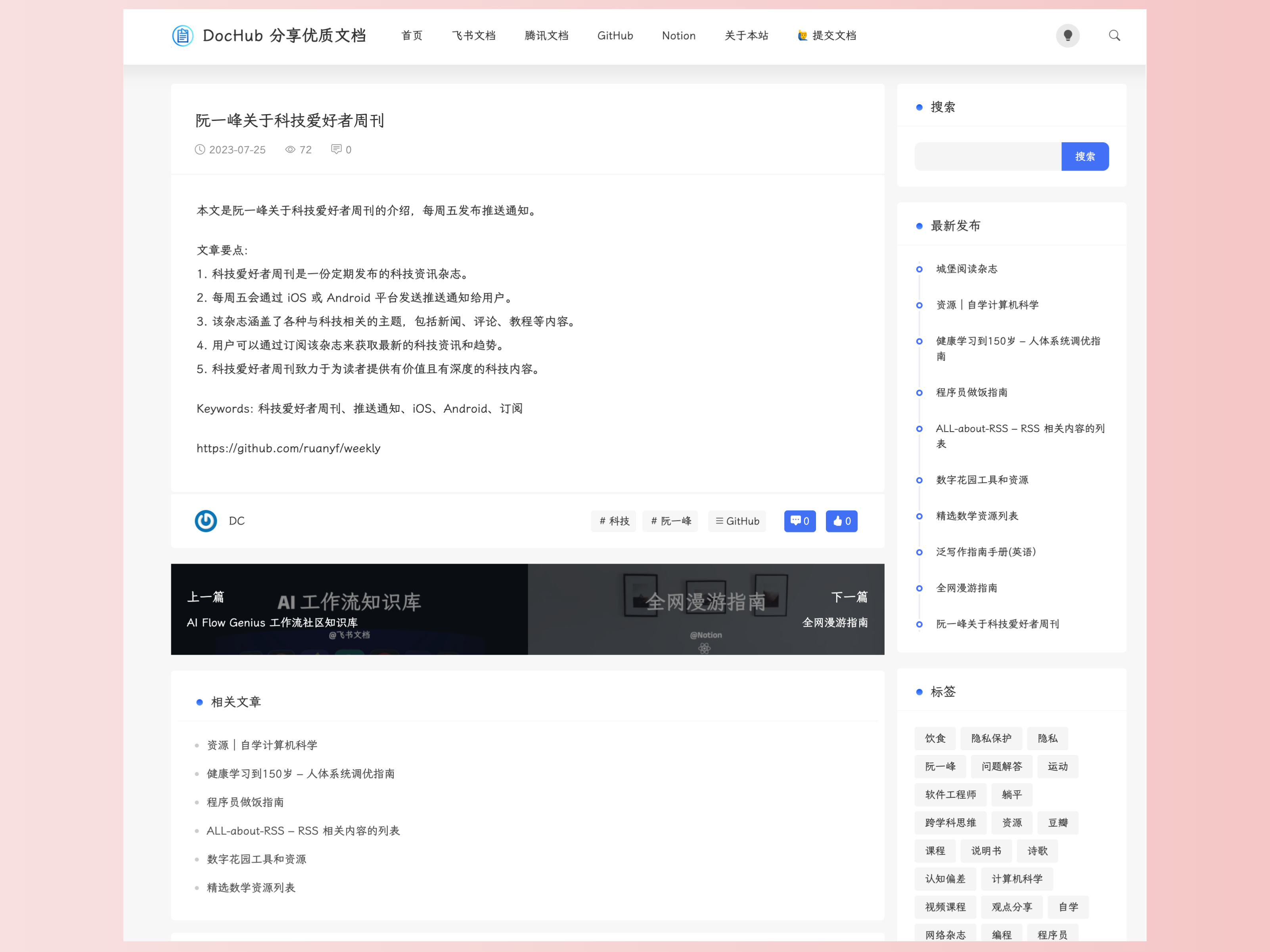This screenshot has height=952, width=1270.
Task: Click the comment bubble icon beside the date
Action: [x=336, y=149]
